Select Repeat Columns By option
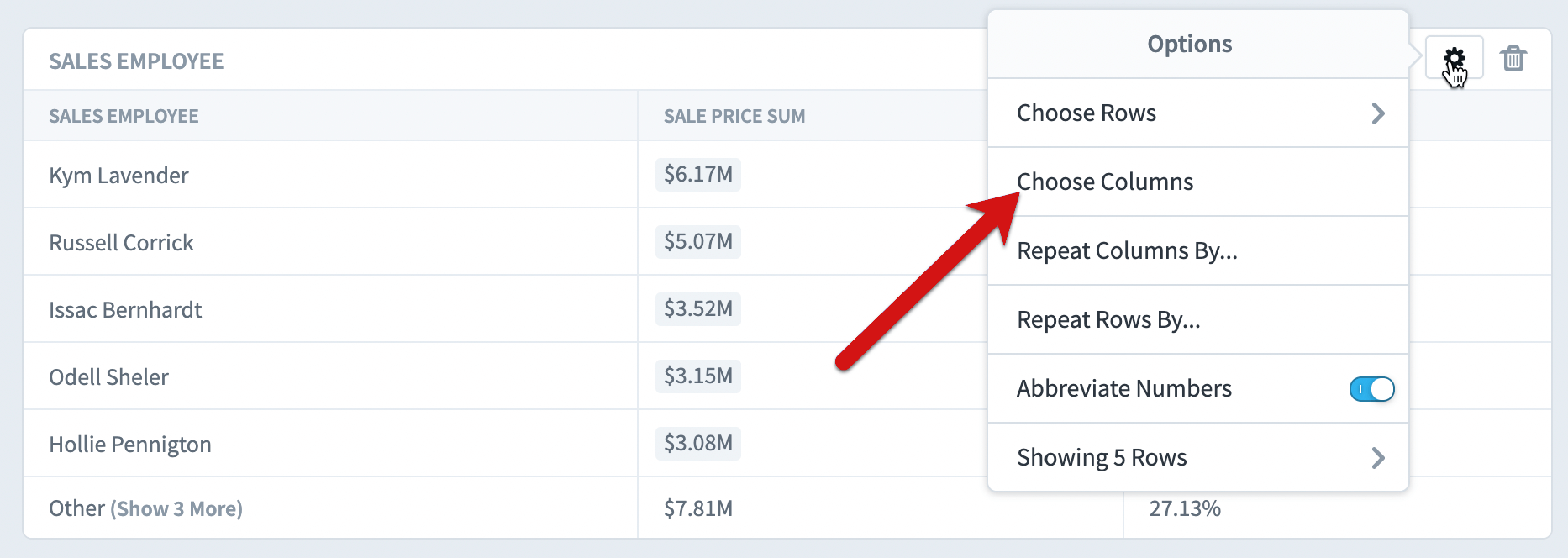Screen dimensions: 1568x558 pos(1198,251)
